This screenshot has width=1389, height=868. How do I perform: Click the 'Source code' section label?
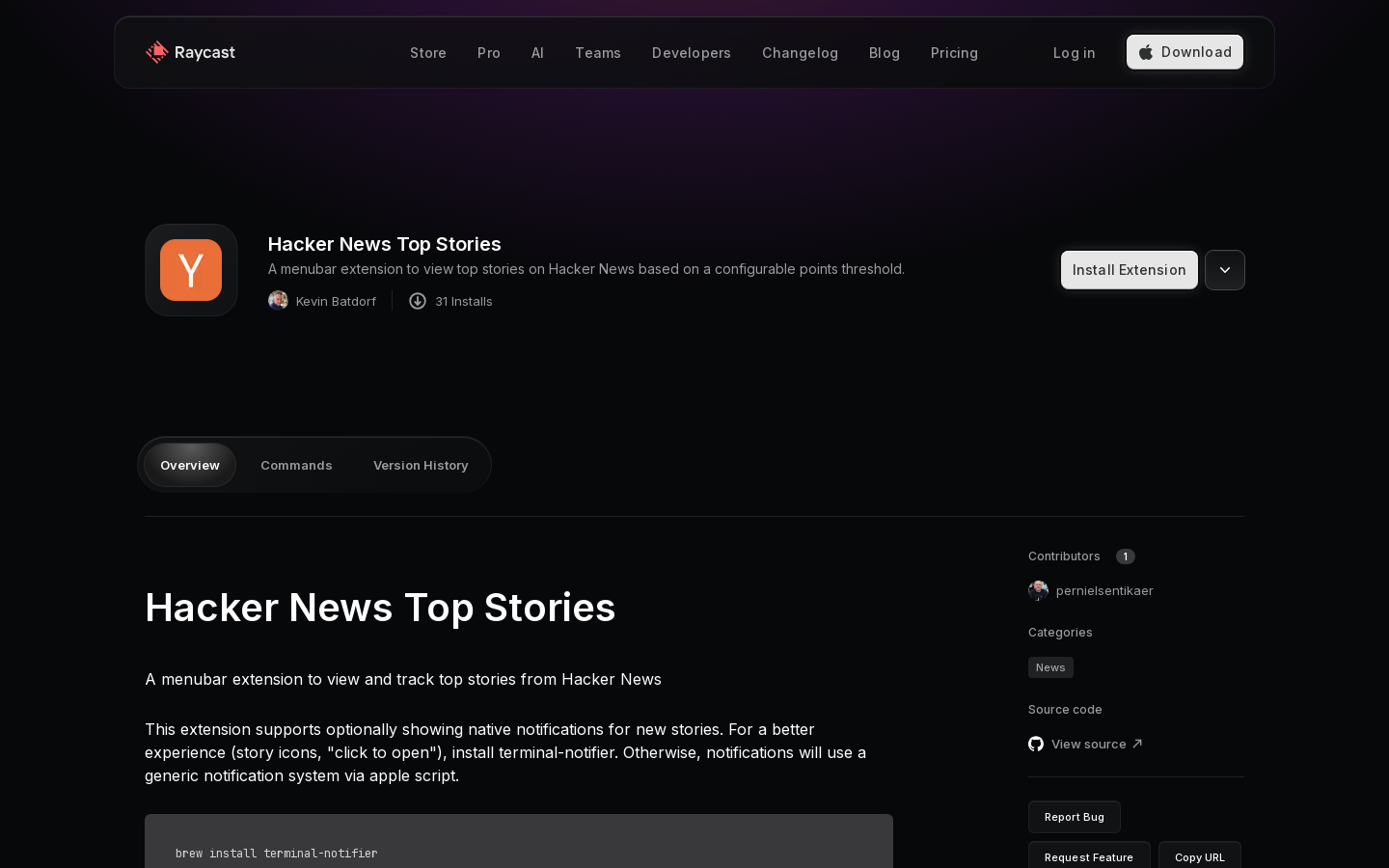(1065, 710)
